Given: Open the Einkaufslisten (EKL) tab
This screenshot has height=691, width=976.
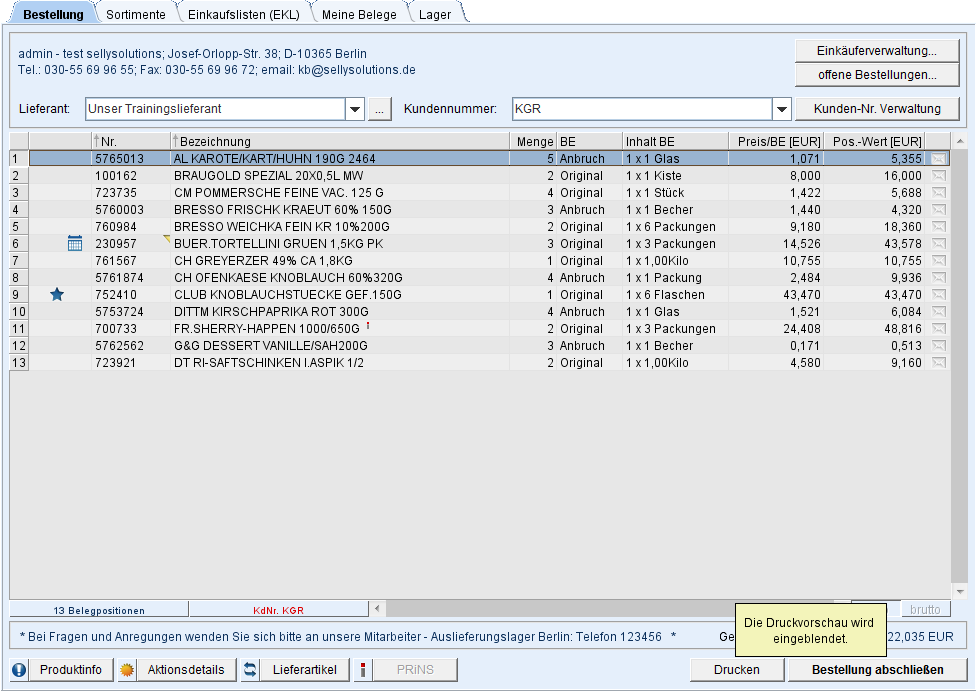Looking at the screenshot, I should point(243,14).
